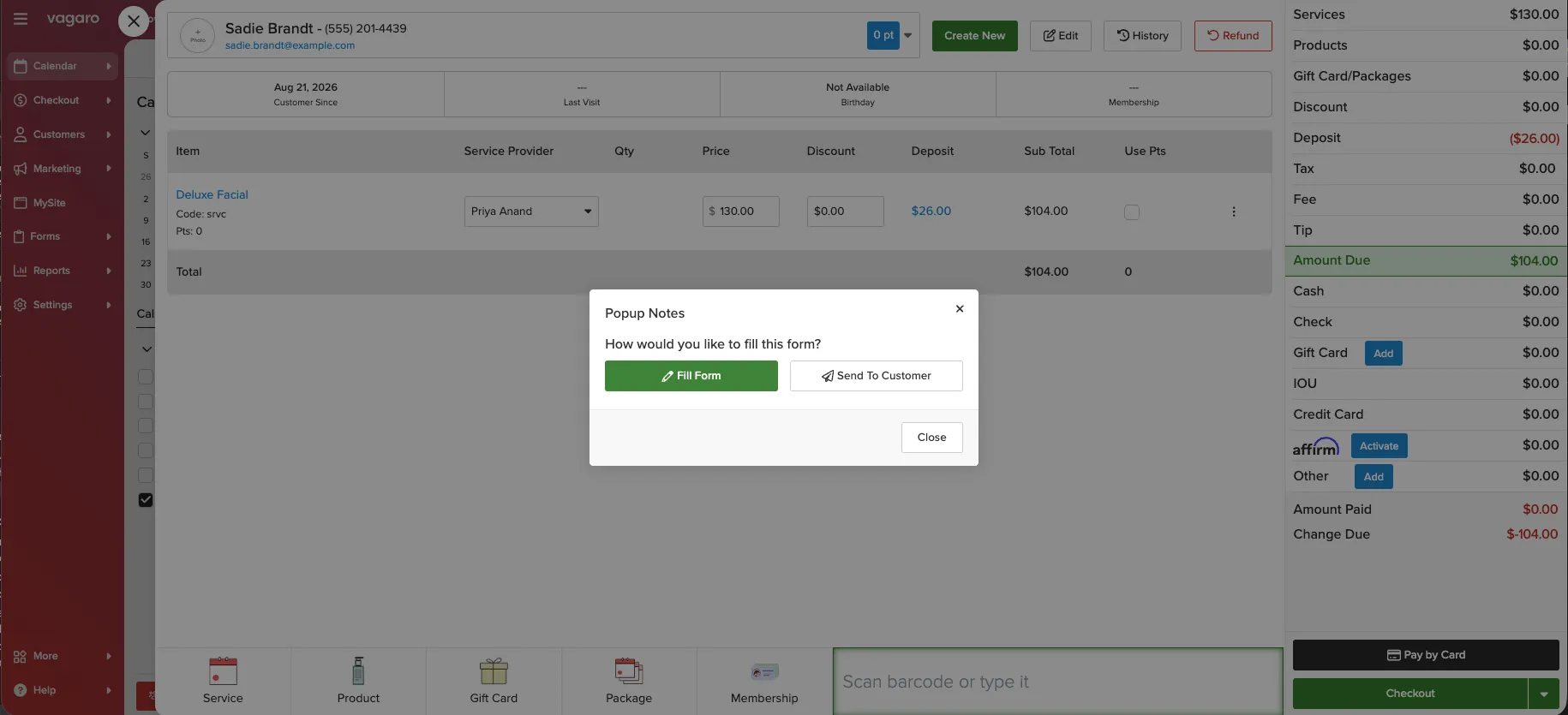Expand the Checkout submenu arrow
Viewport: 1568px width, 715px height.
pos(109,100)
